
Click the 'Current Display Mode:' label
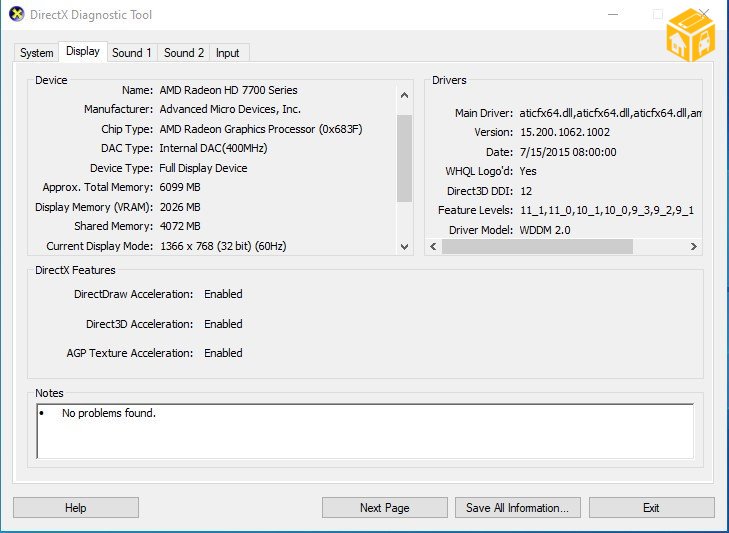click(x=99, y=246)
